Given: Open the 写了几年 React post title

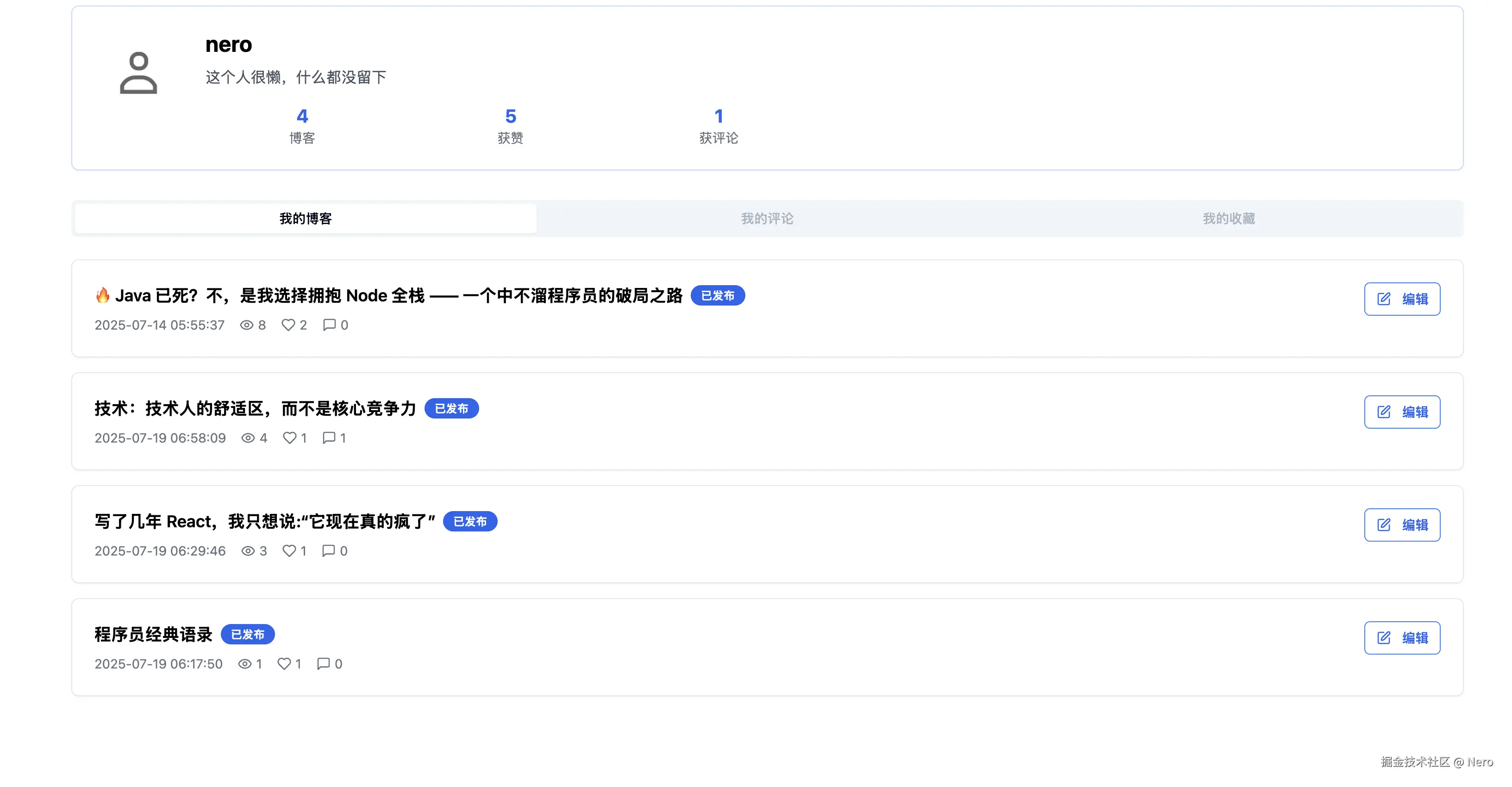Looking at the screenshot, I should click(265, 521).
